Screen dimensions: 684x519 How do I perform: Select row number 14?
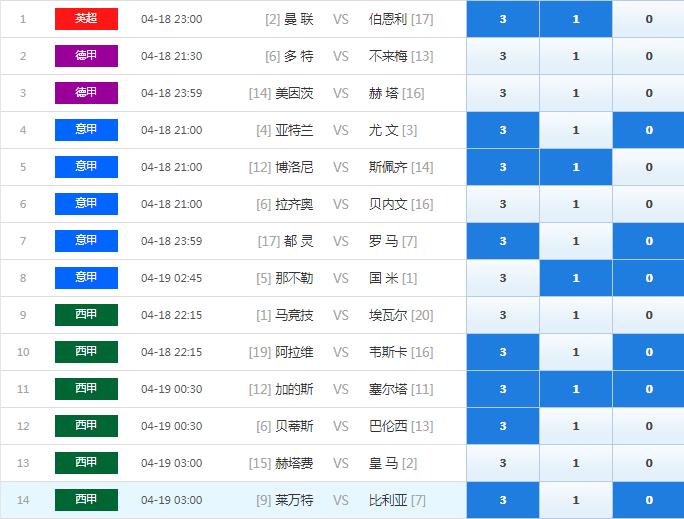(x=23, y=500)
